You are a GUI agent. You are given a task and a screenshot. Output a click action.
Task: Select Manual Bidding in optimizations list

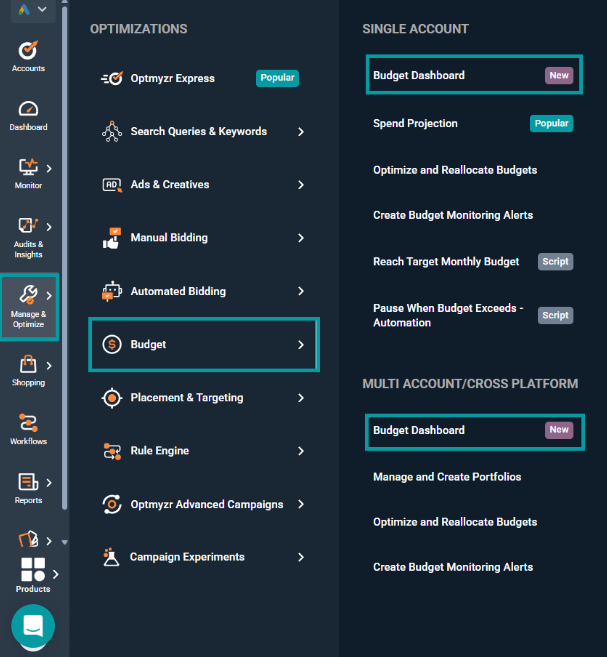click(x=169, y=238)
